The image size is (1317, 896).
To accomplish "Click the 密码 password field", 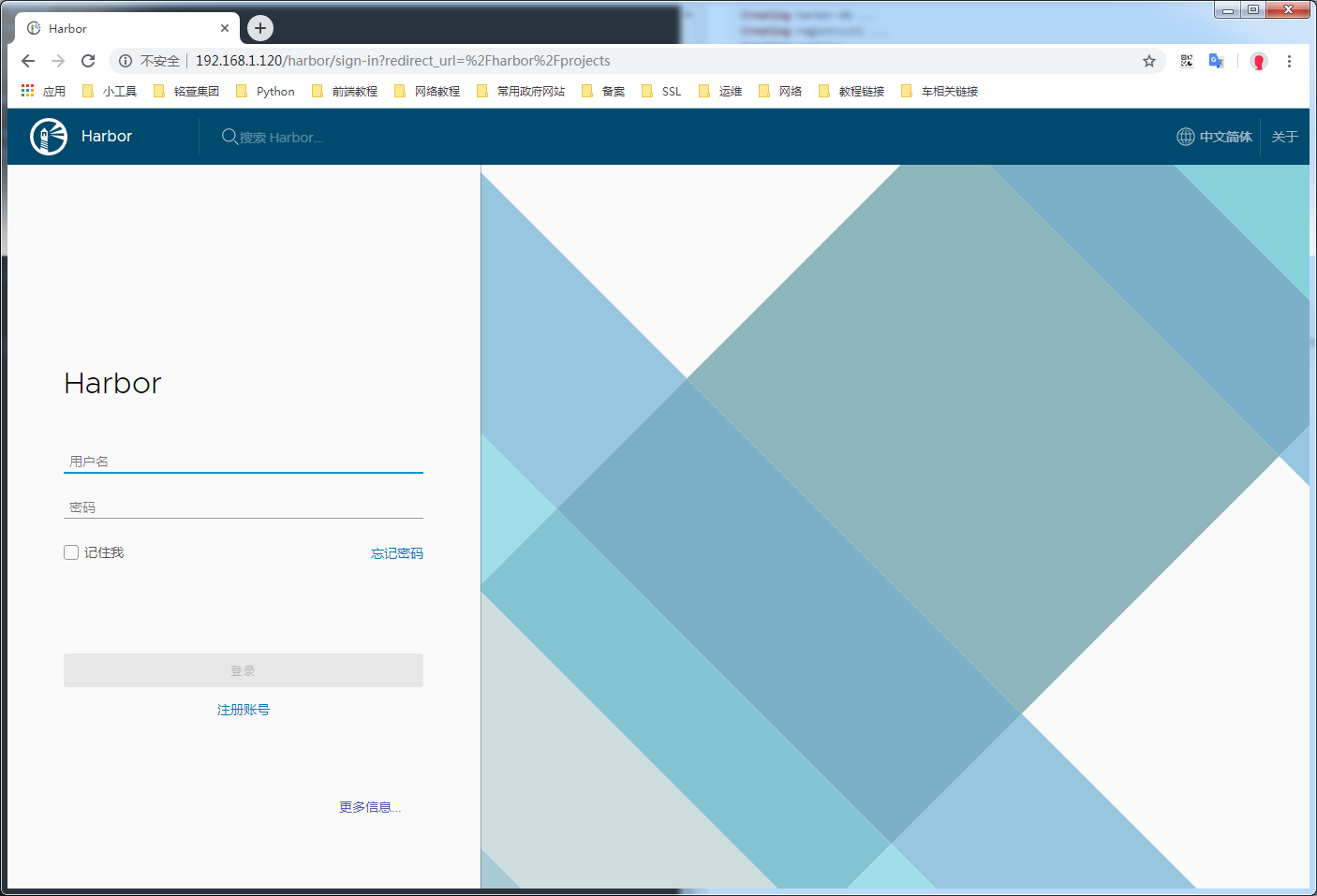I will coord(244,507).
